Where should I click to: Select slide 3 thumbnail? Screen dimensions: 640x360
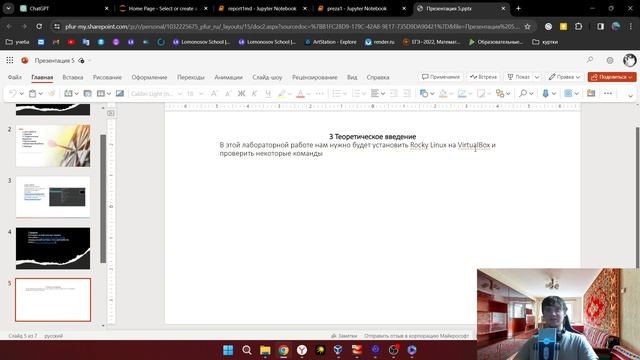click(x=53, y=197)
